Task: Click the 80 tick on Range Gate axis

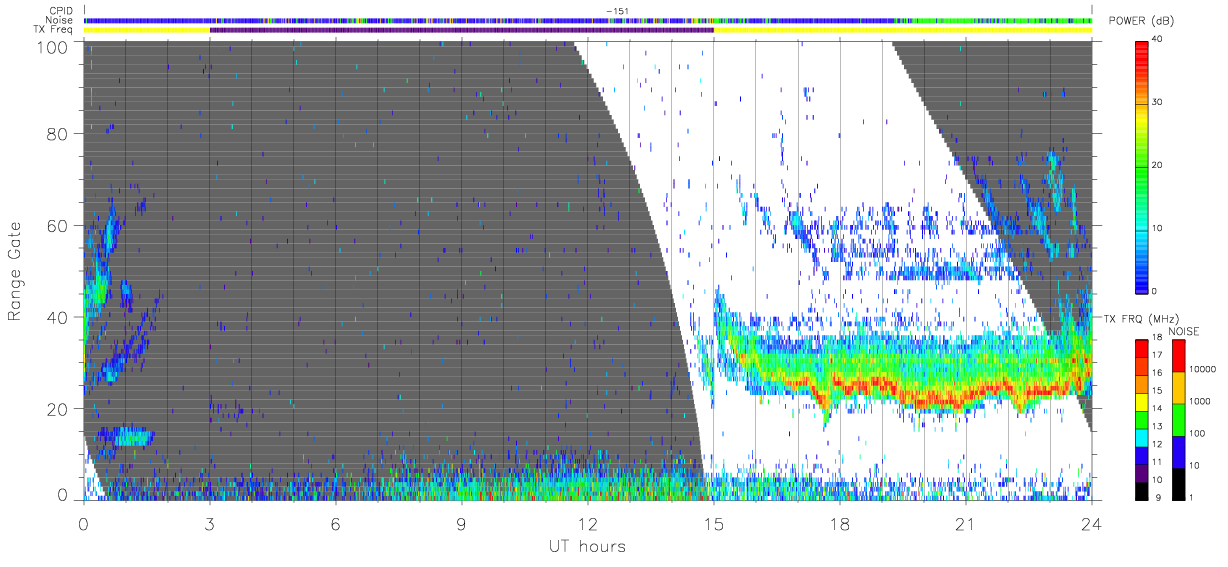Action: coord(60,134)
